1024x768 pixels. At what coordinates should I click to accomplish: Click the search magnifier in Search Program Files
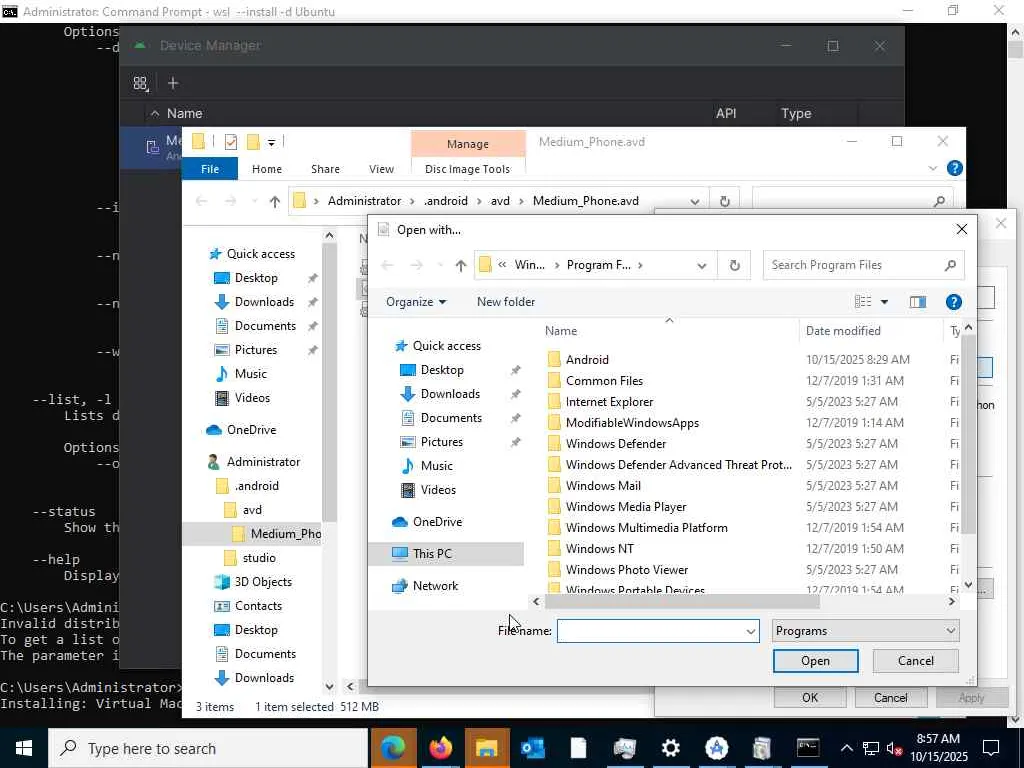(950, 265)
